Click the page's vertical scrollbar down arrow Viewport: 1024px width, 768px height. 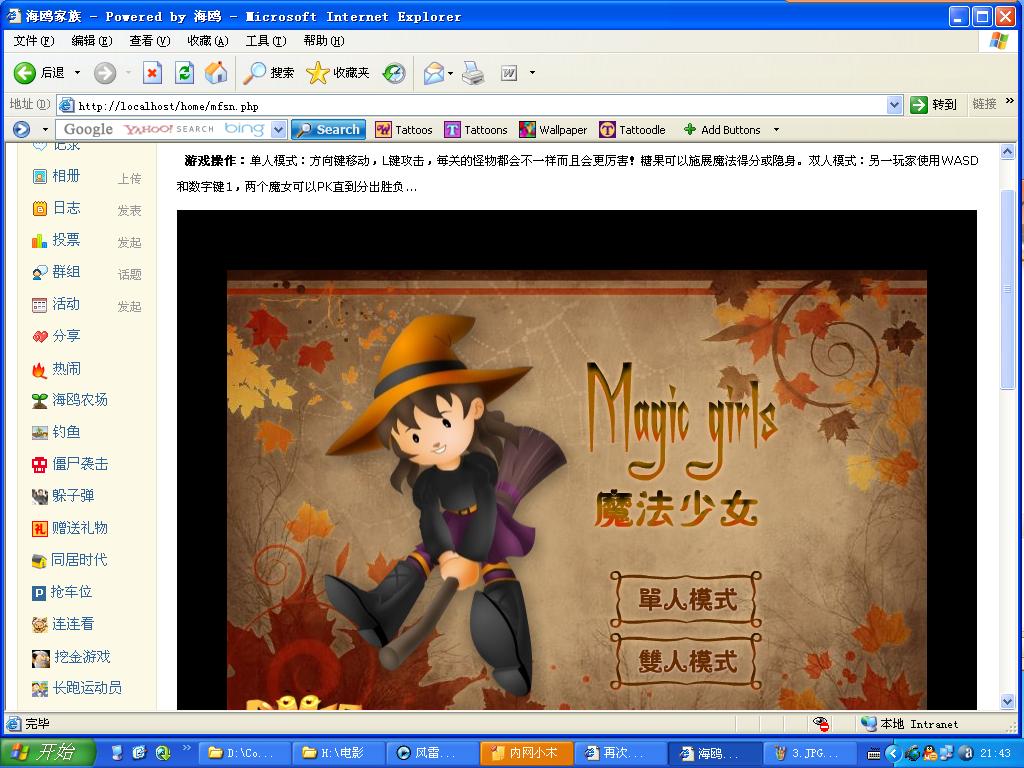[x=1008, y=702]
